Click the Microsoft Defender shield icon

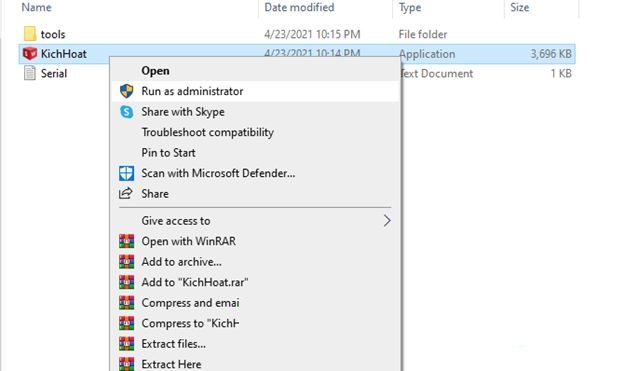click(127, 173)
